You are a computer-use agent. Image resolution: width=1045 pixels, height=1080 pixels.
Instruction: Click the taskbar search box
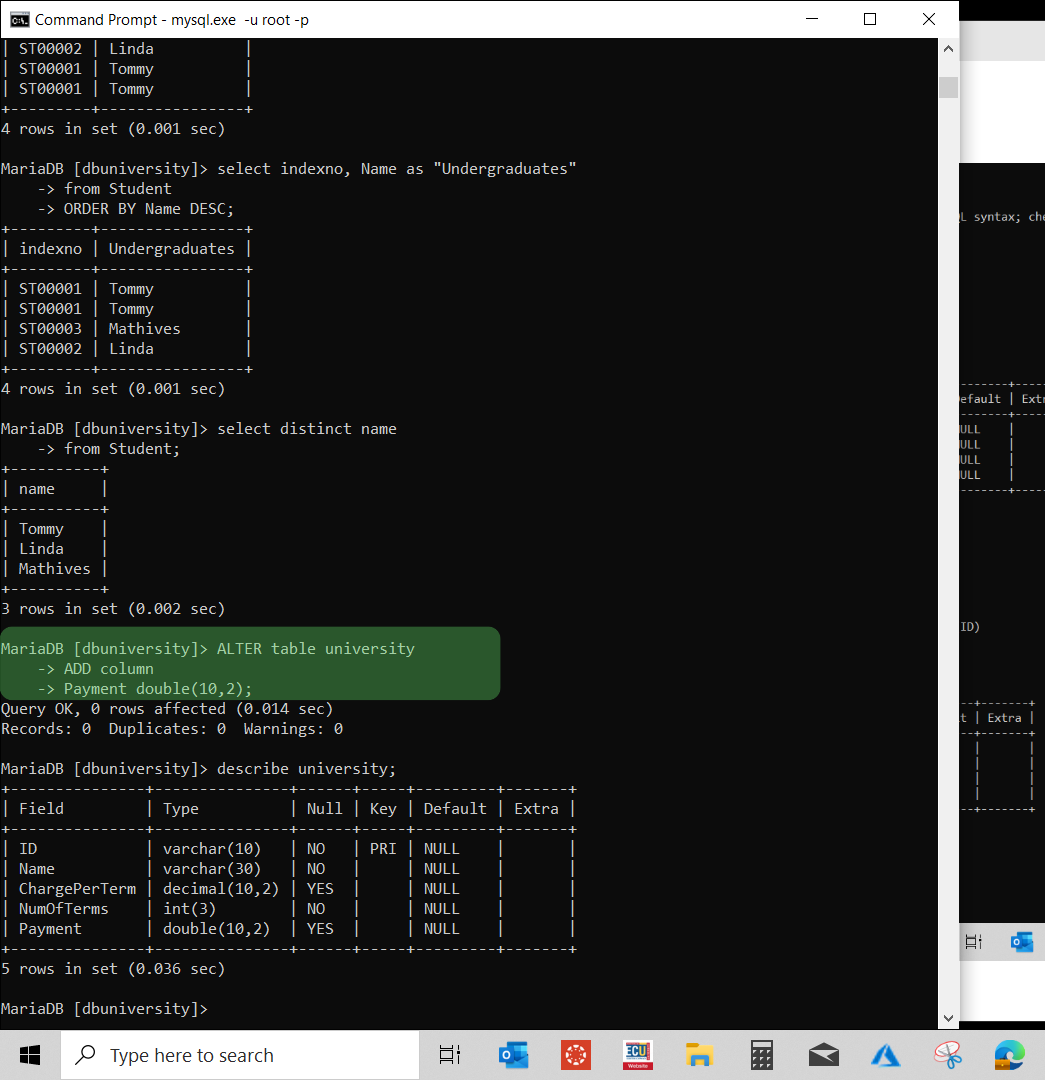coord(240,1054)
